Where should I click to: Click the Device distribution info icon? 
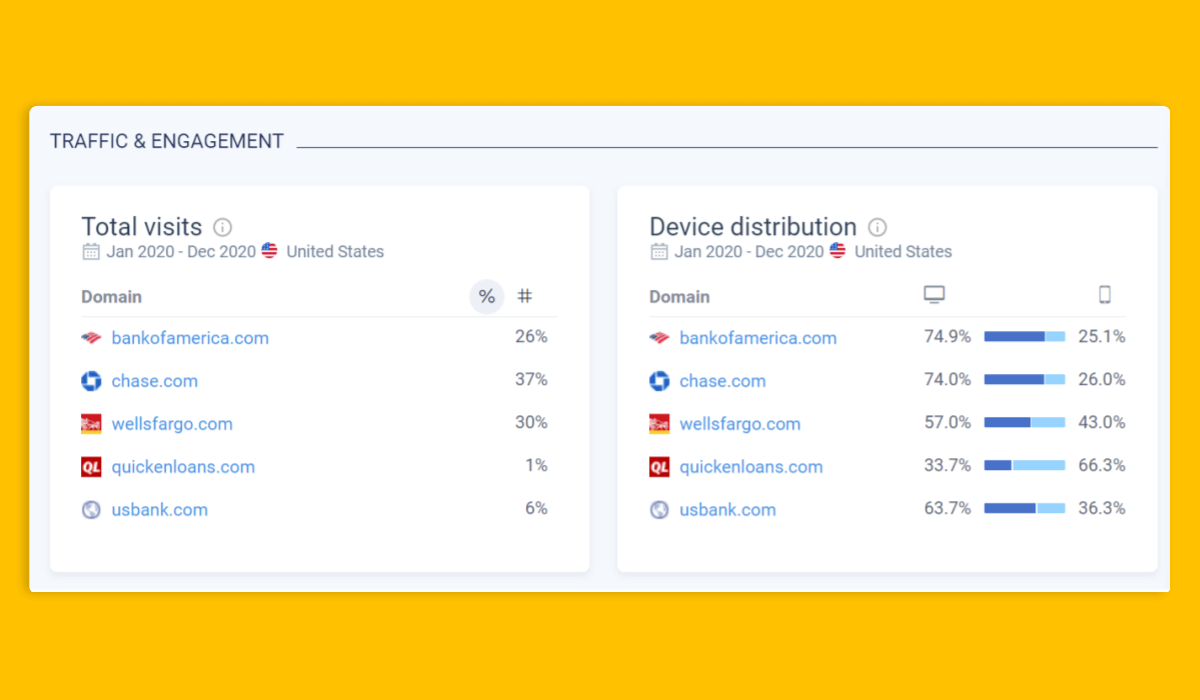[878, 227]
